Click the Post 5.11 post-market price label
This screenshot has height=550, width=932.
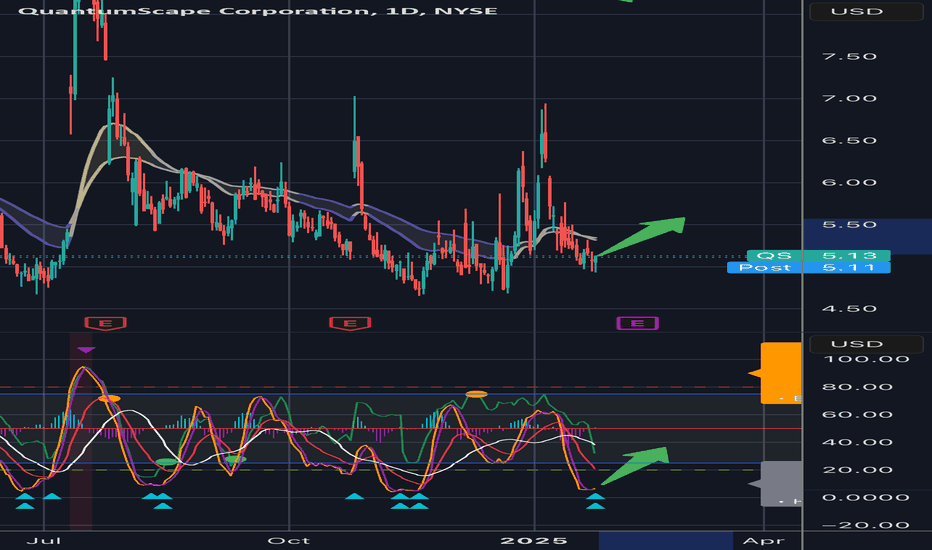click(808, 268)
